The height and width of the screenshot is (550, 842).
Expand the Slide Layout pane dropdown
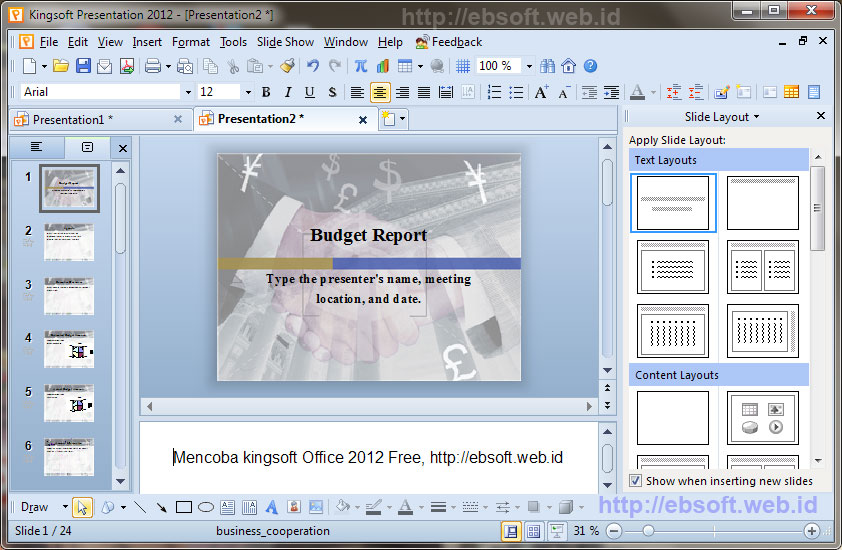757,117
